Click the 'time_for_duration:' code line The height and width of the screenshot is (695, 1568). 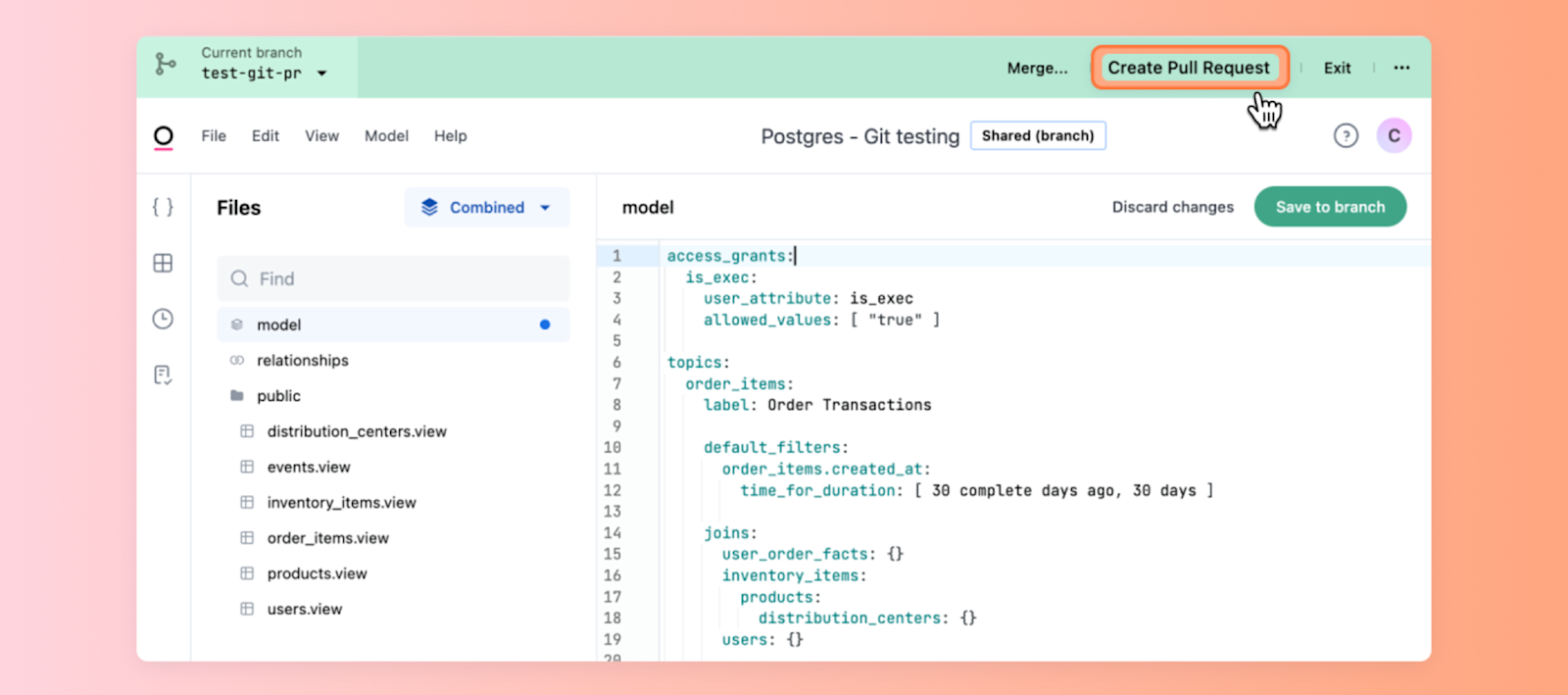coord(976,490)
